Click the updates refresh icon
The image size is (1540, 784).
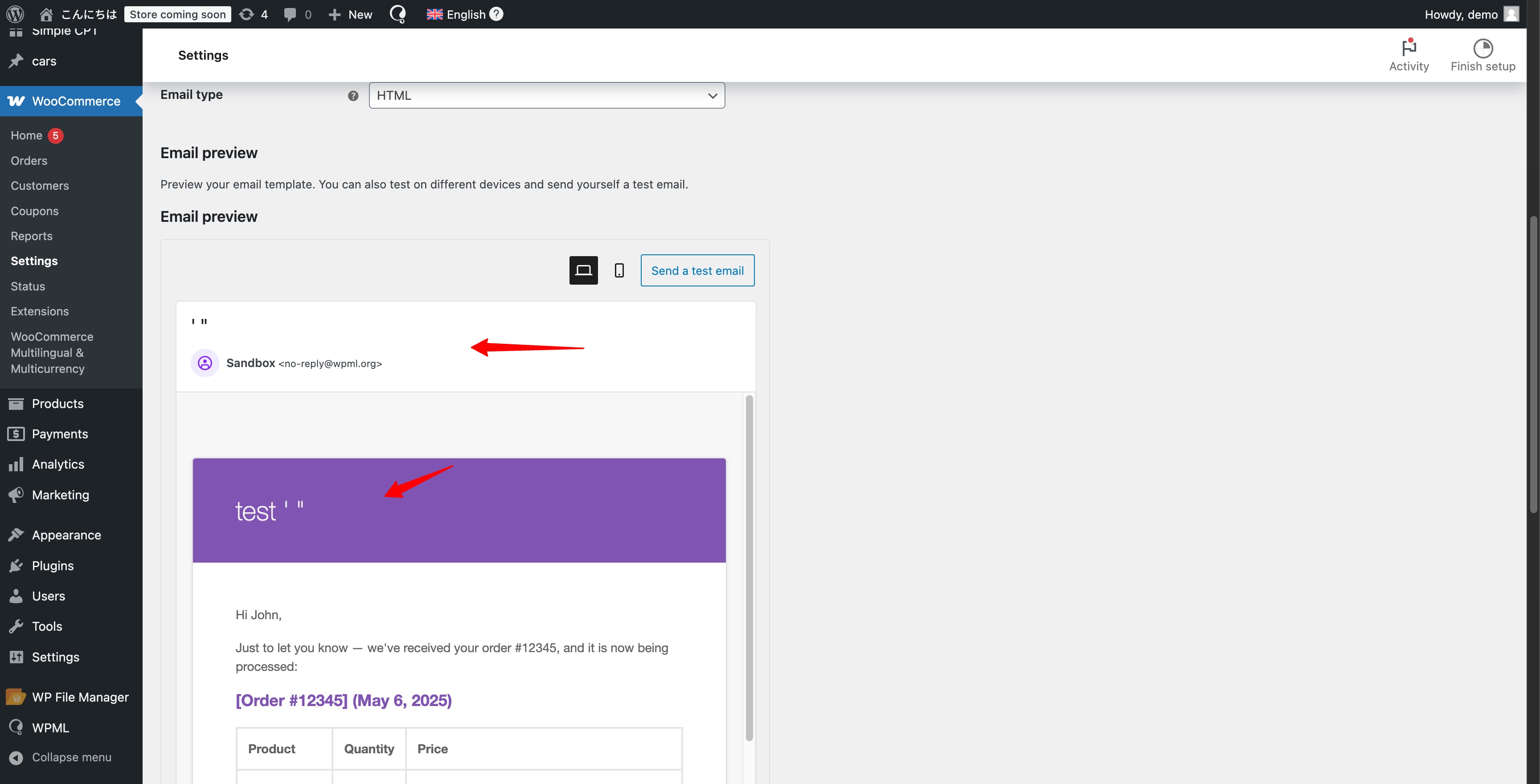[246, 14]
